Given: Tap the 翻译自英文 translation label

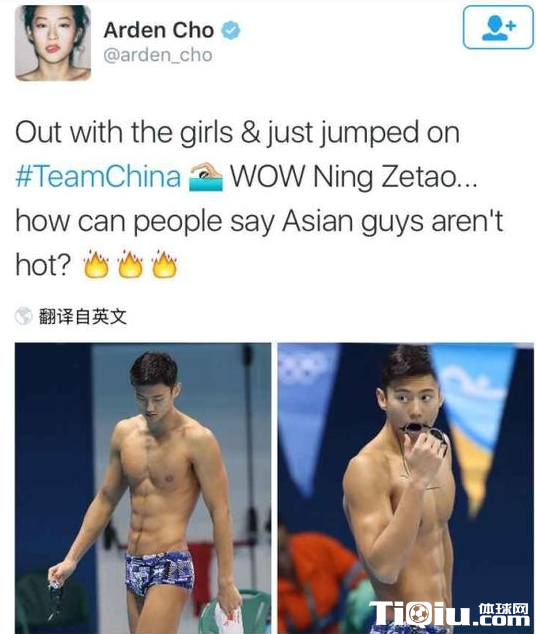Looking at the screenshot, I should [83, 317].
